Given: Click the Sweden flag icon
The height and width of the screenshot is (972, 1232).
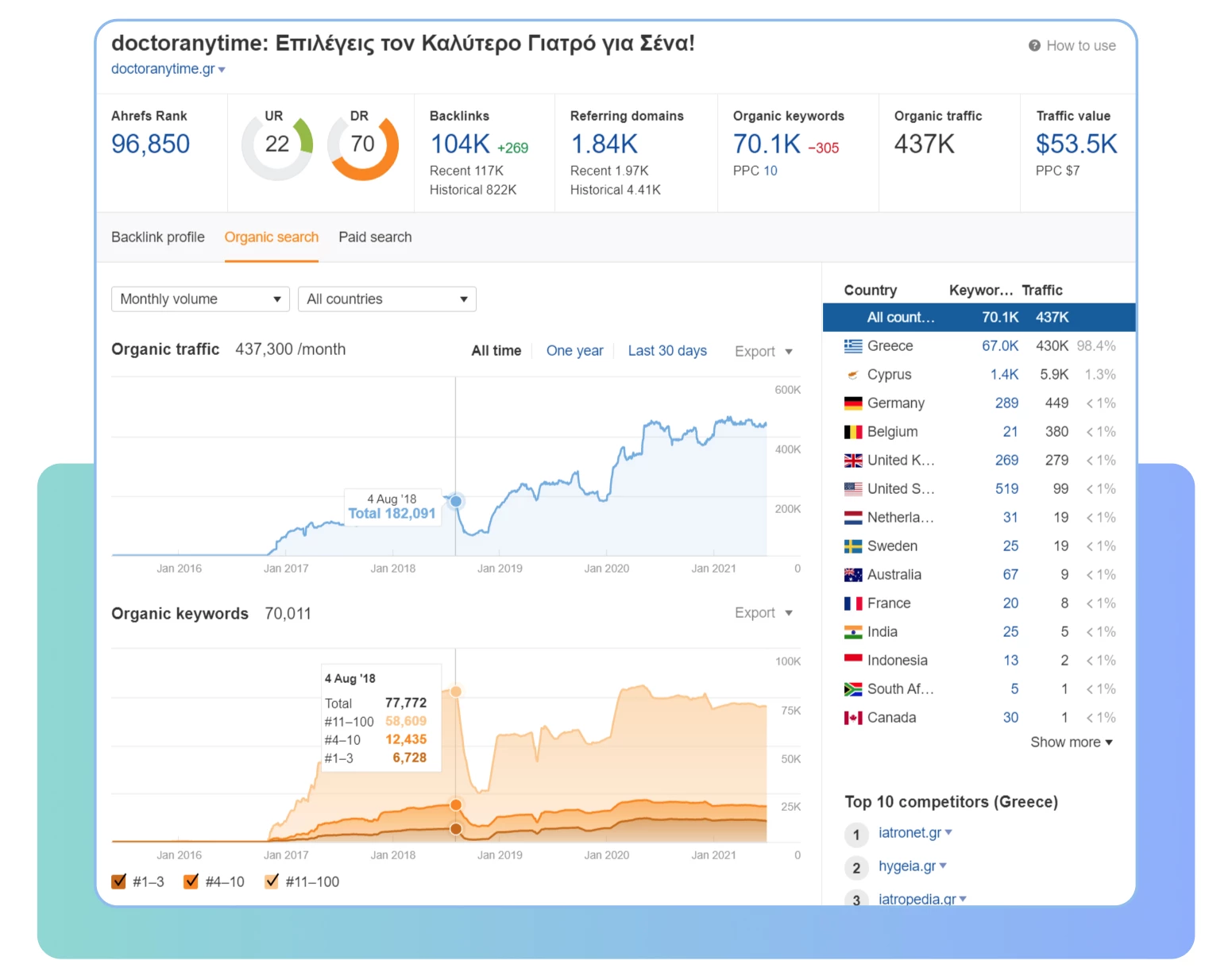Looking at the screenshot, I should point(853,546).
